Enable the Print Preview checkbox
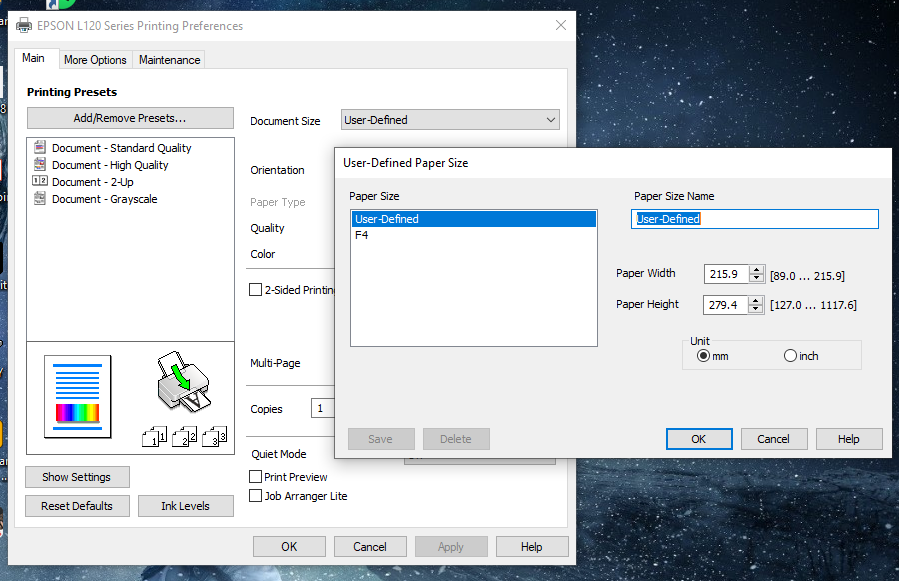The height and width of the screenshot is (581, 899). [256, 477]
